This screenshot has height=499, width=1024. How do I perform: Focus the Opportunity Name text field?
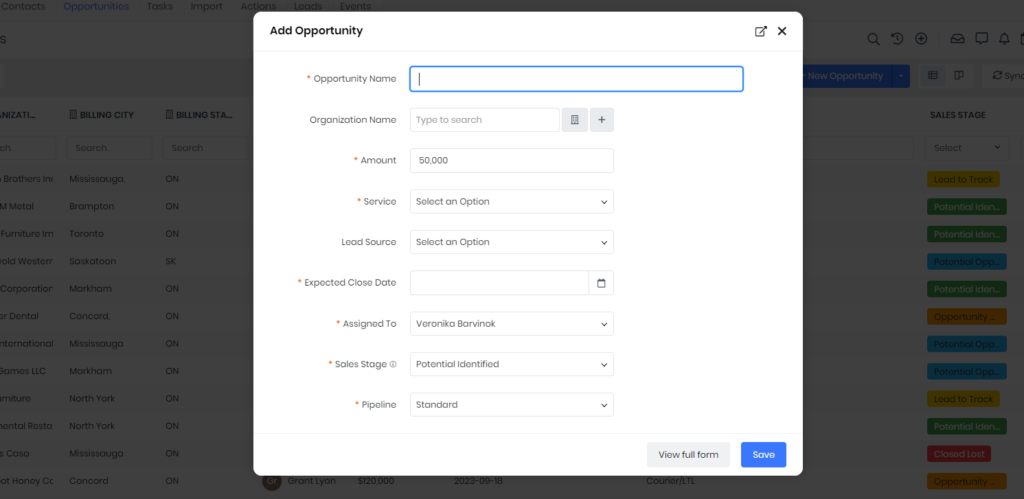tap(577, 79)
